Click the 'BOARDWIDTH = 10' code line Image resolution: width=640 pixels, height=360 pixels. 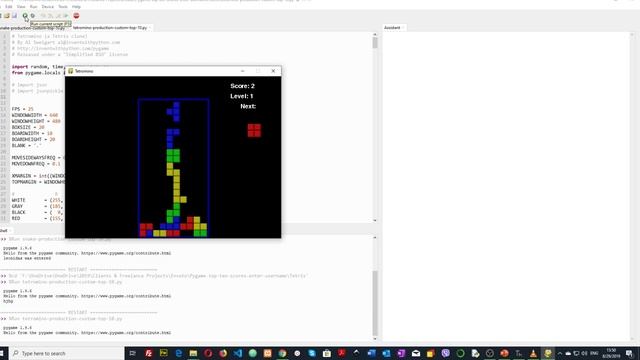coord(32,133)
